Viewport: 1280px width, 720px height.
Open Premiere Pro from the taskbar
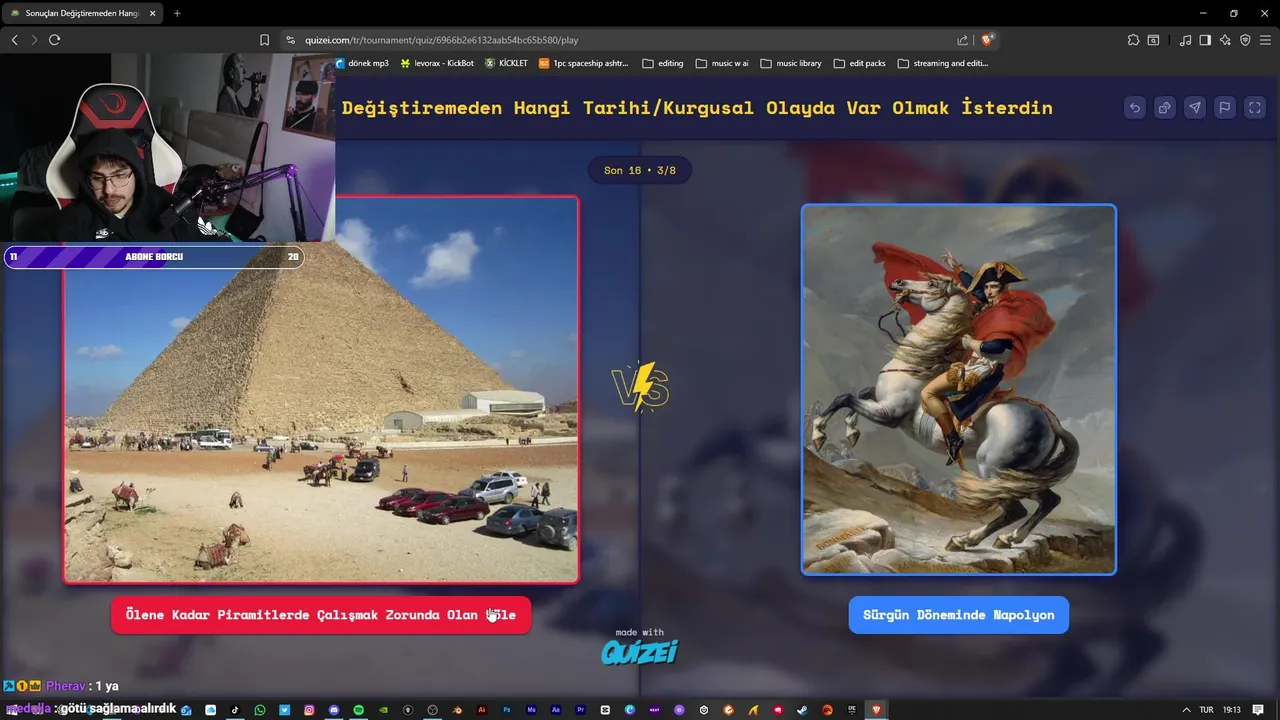580,710
